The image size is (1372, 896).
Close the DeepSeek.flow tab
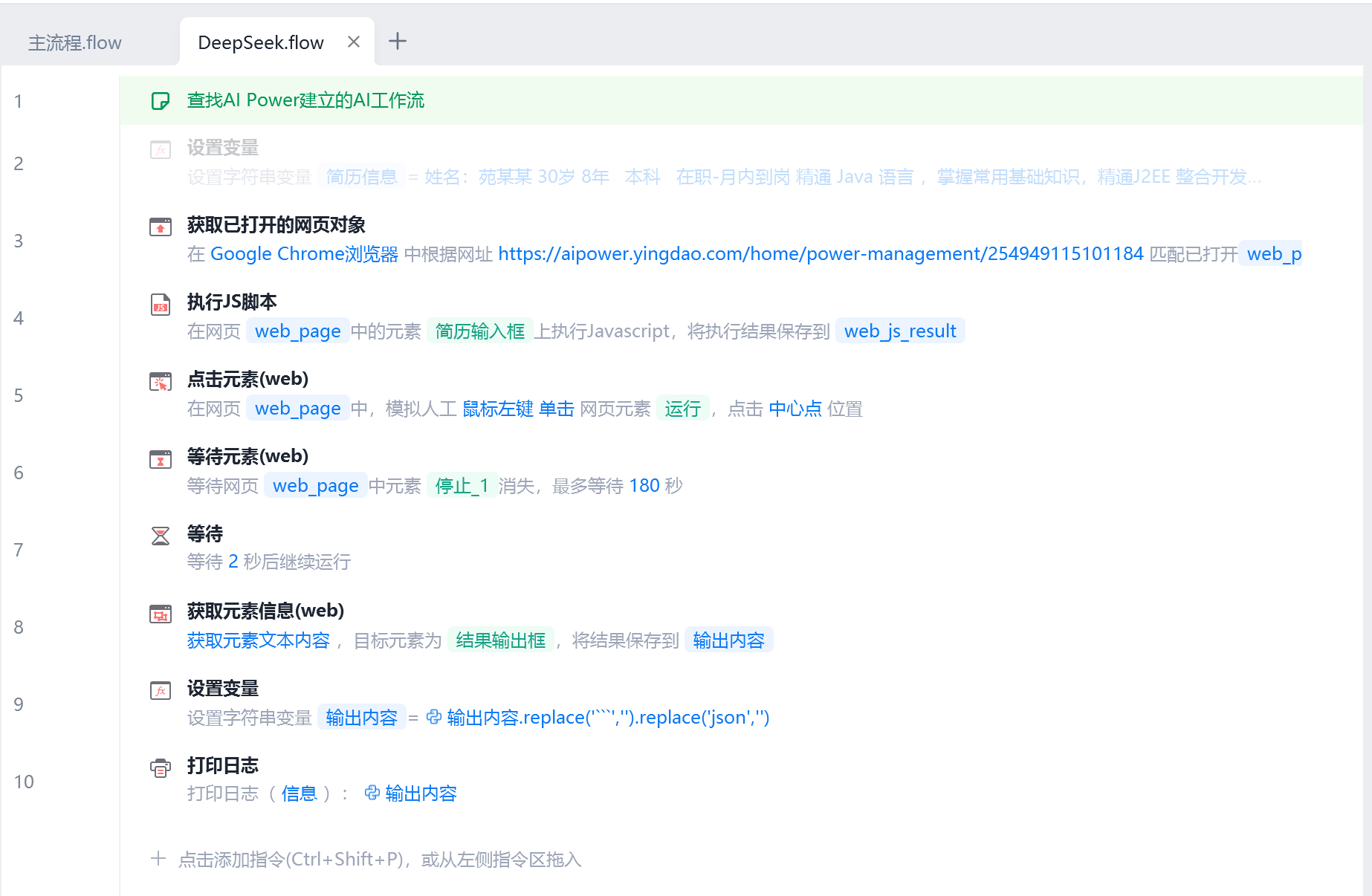coord(354,42)
